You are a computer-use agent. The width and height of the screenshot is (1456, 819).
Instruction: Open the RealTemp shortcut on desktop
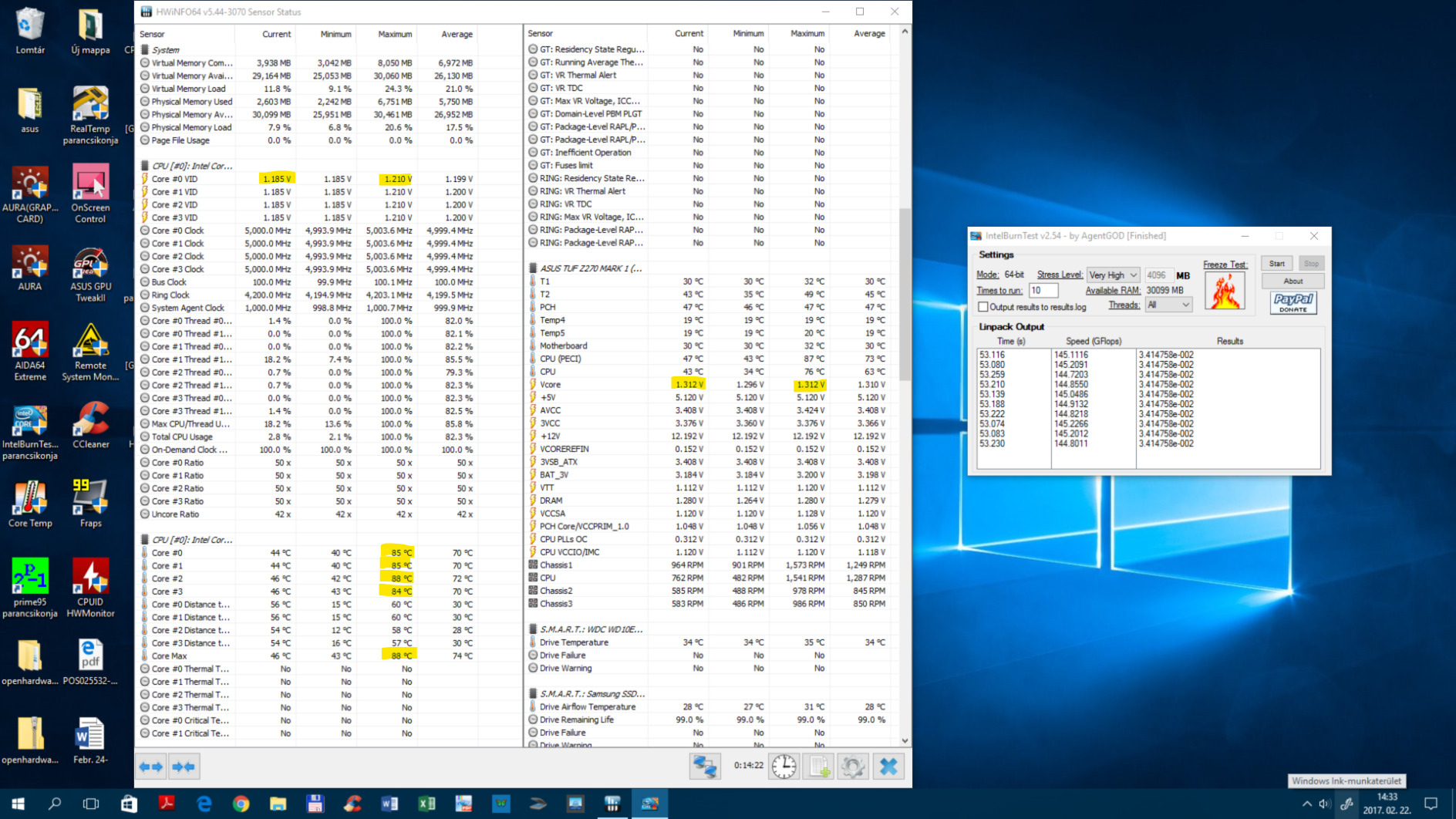click(x=90, y=115)
